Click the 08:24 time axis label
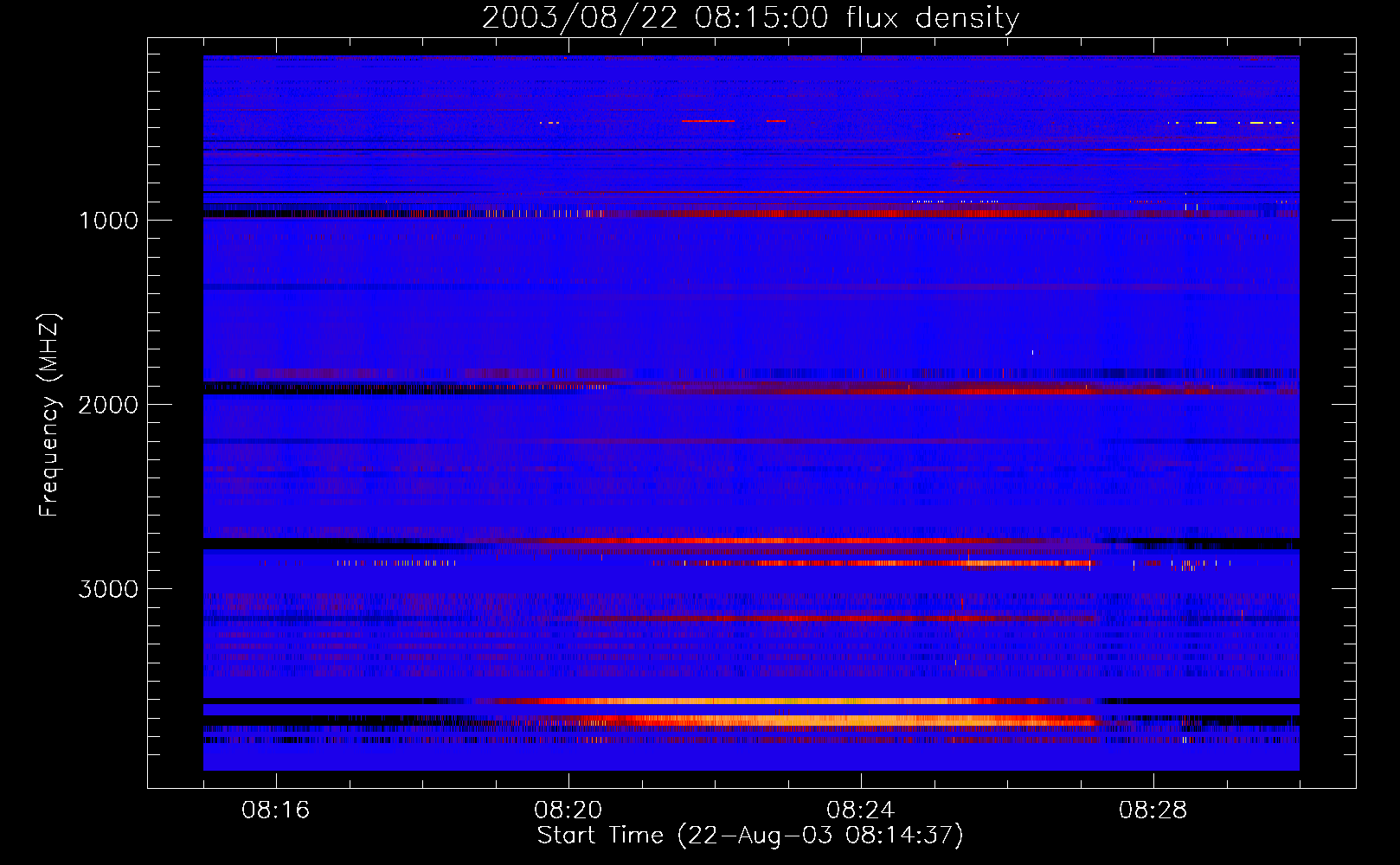The width and height of the screenshot is (1400, 865). (x=861, y=811)
